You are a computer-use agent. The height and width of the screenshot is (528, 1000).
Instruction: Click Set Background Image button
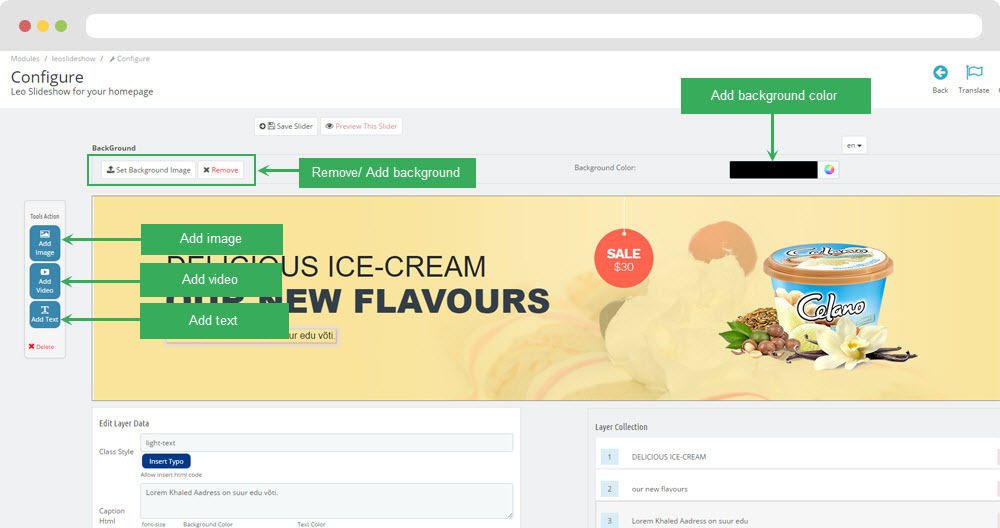(x=149, y=170)
